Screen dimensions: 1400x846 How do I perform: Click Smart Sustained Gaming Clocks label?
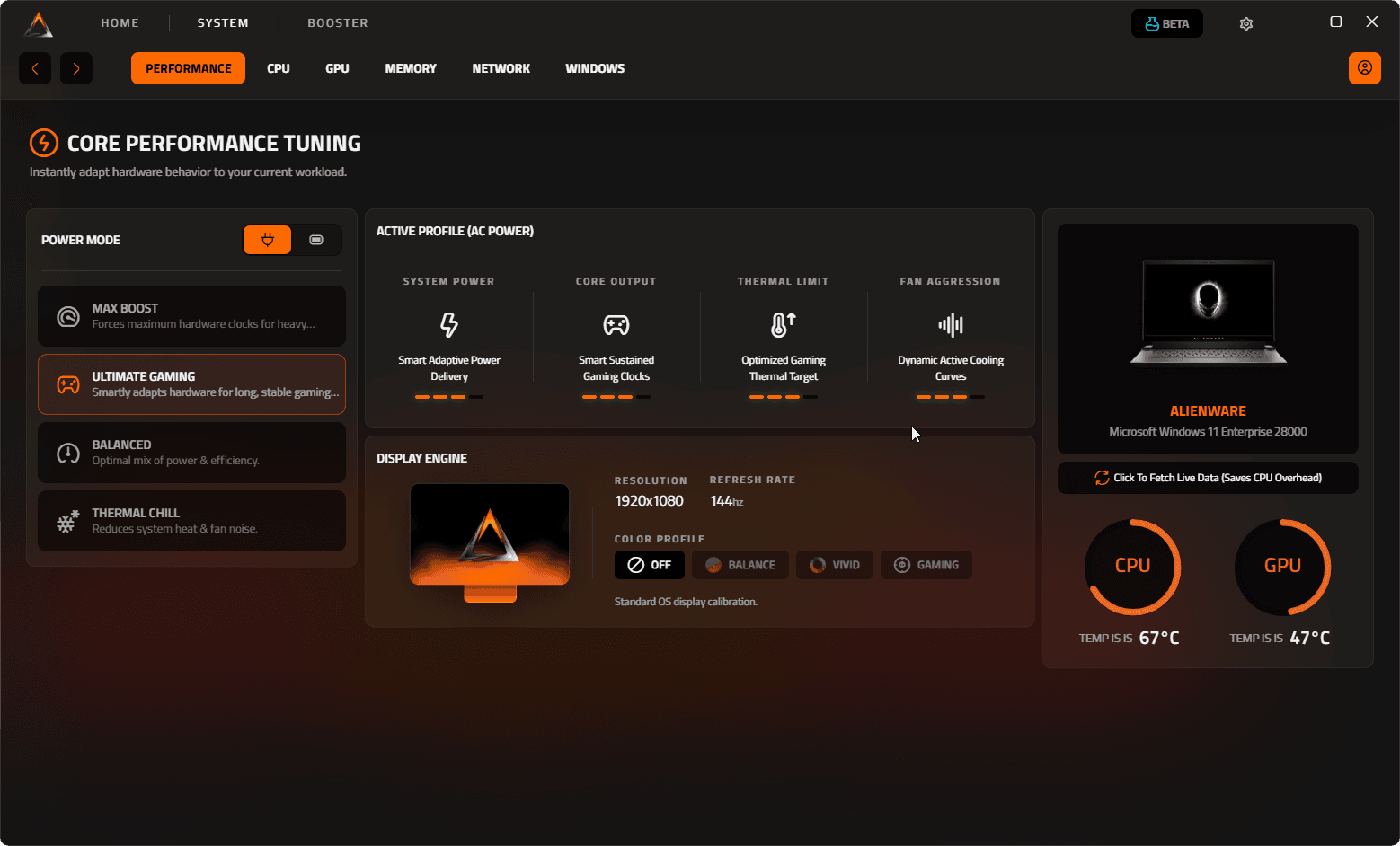[616, 368]
